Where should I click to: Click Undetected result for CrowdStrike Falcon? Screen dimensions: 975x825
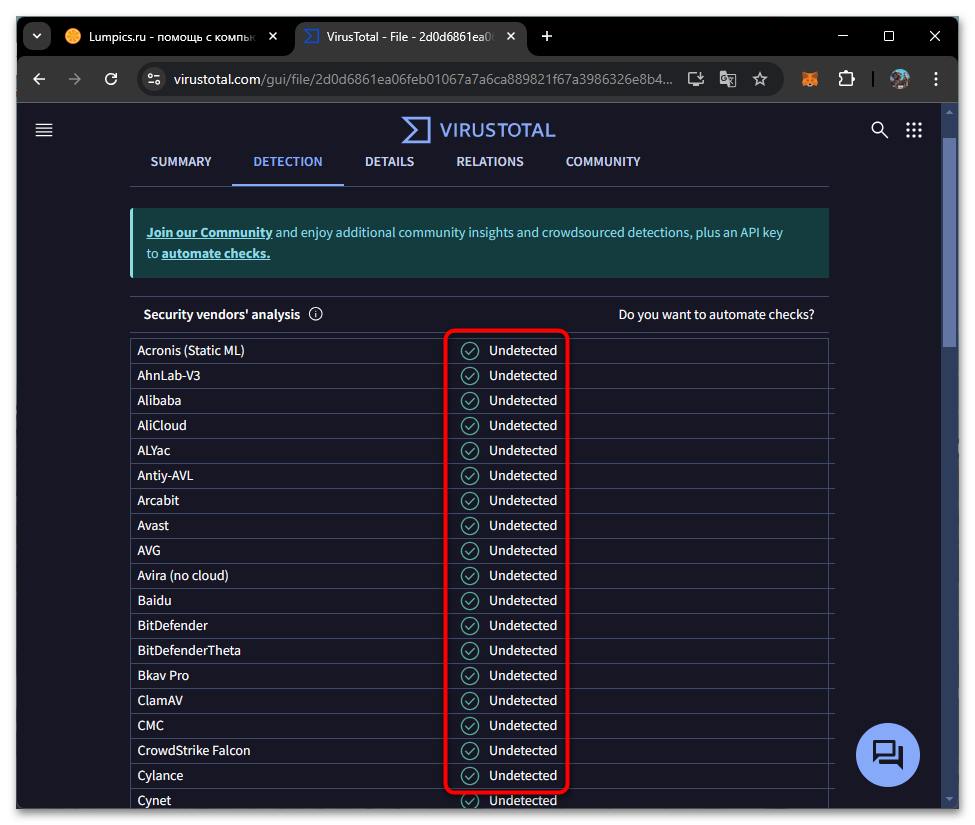click(523, 750)
